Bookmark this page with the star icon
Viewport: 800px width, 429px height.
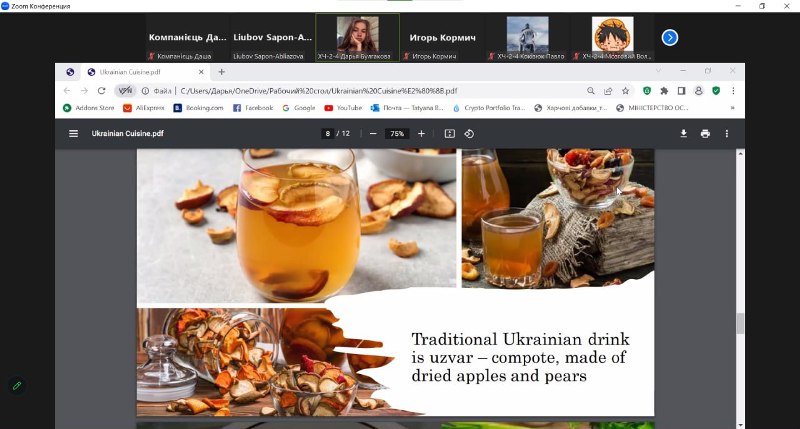point(625,90)
